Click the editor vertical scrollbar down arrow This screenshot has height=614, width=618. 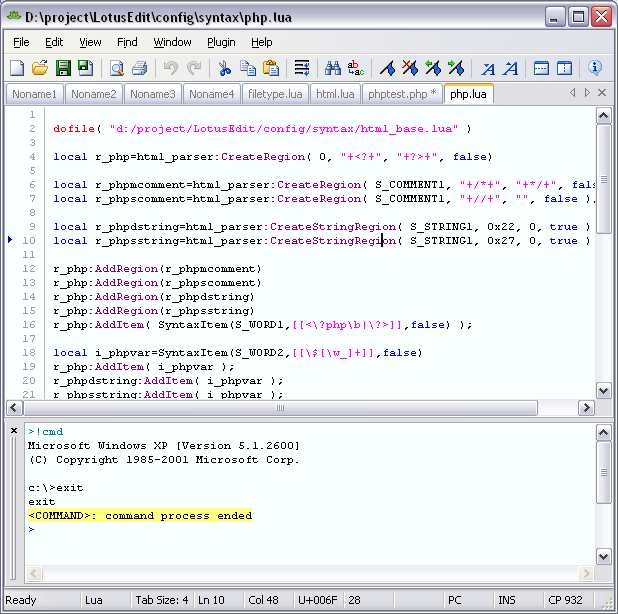pyautogui.click(x=603, y=391)
